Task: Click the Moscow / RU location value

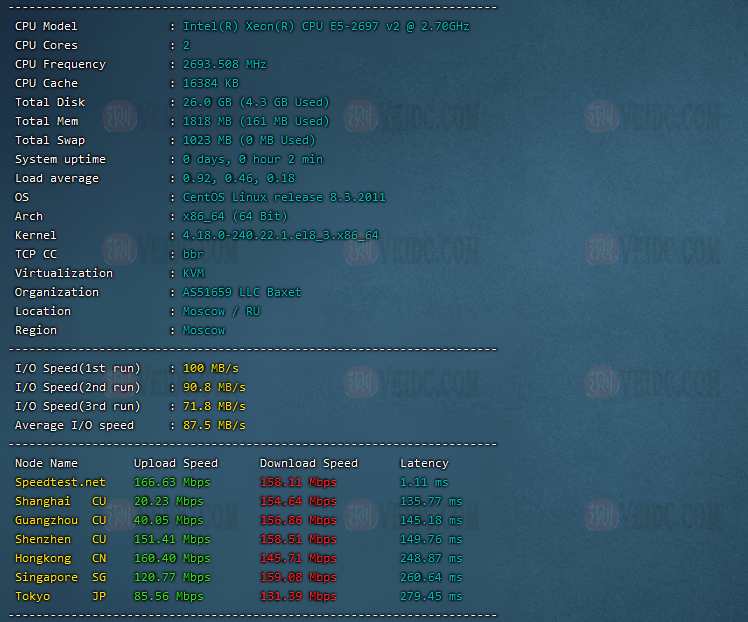Action: coord(220,311)
